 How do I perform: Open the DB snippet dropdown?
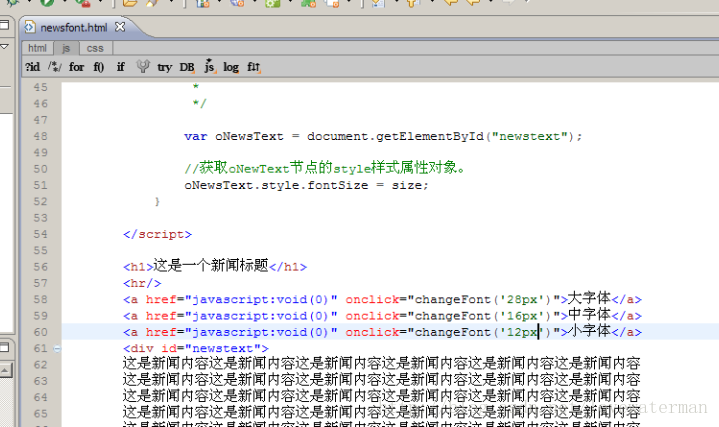pyautogui.click(x=187, y=67)
